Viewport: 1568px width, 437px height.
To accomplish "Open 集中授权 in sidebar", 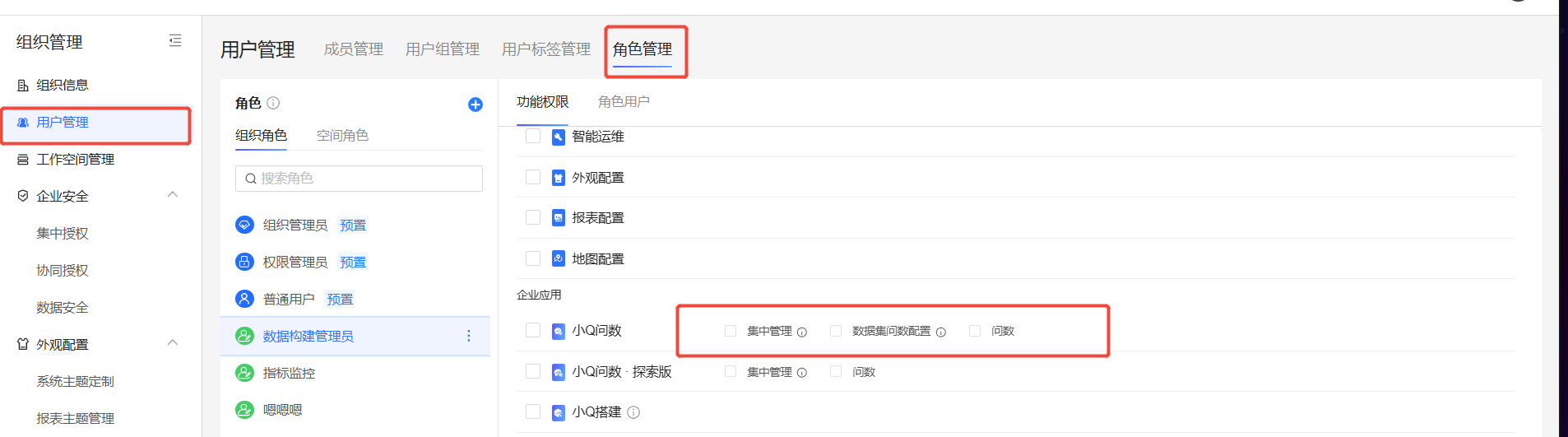I will click(x=63, y=234).
